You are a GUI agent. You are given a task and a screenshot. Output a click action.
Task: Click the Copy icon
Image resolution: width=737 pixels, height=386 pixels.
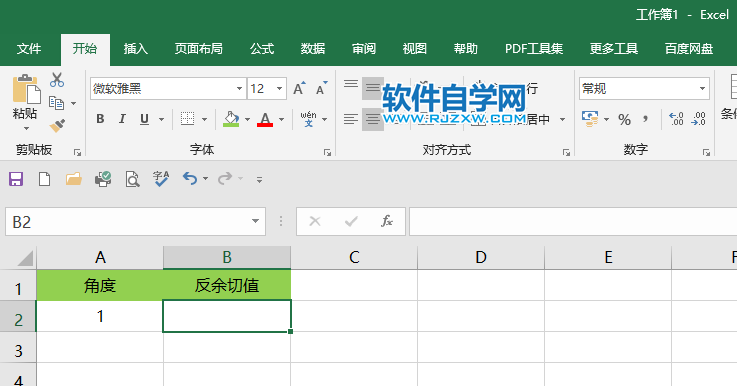(56, 103)
